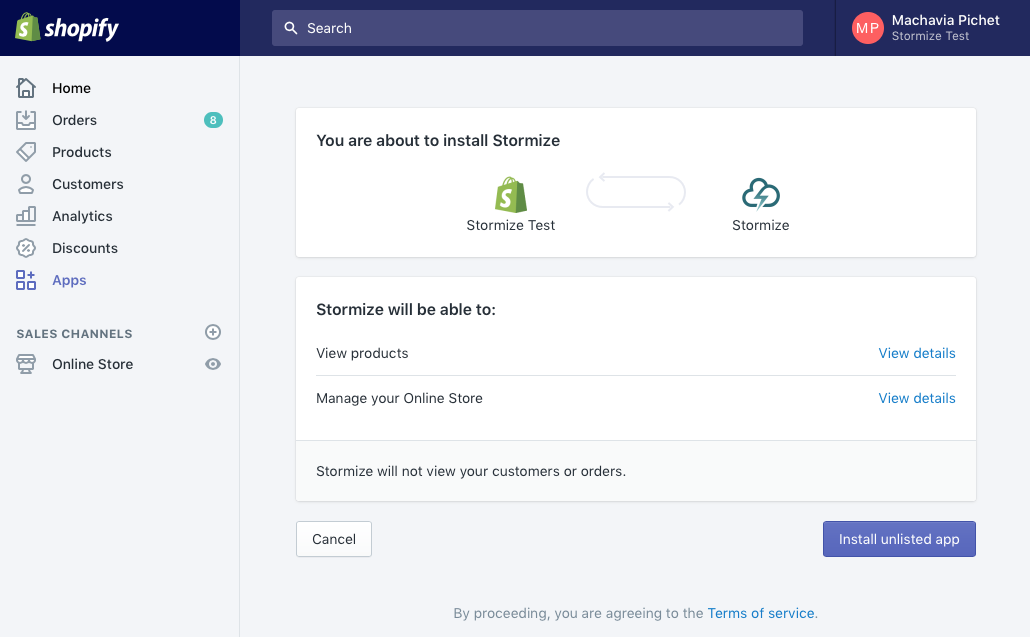Click 'Stormize will not view your customers' text
1030x637 pixels.
pyautogui.click(x=471, y=472)
